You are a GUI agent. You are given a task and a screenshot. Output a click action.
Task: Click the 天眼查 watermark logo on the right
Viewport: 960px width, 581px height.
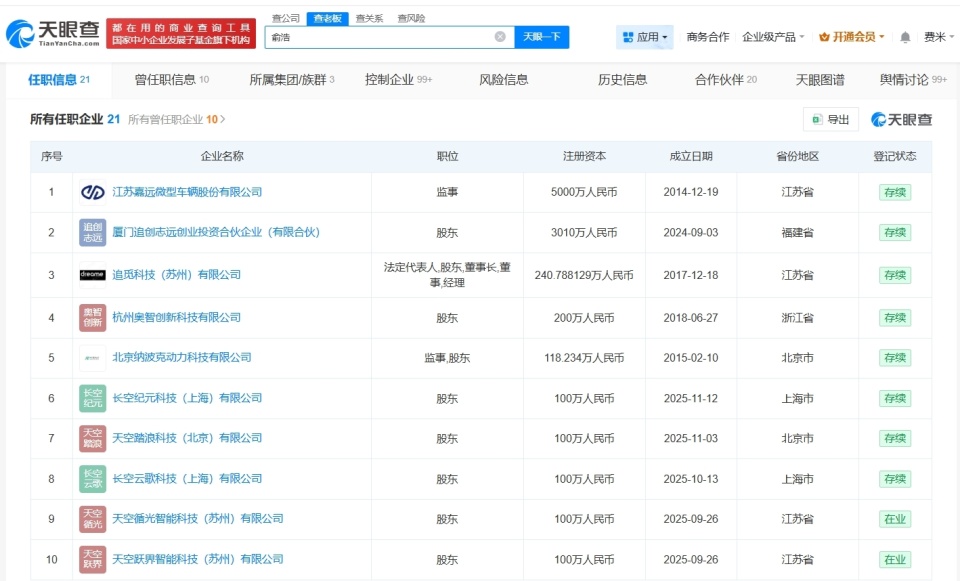click(901, 119)
